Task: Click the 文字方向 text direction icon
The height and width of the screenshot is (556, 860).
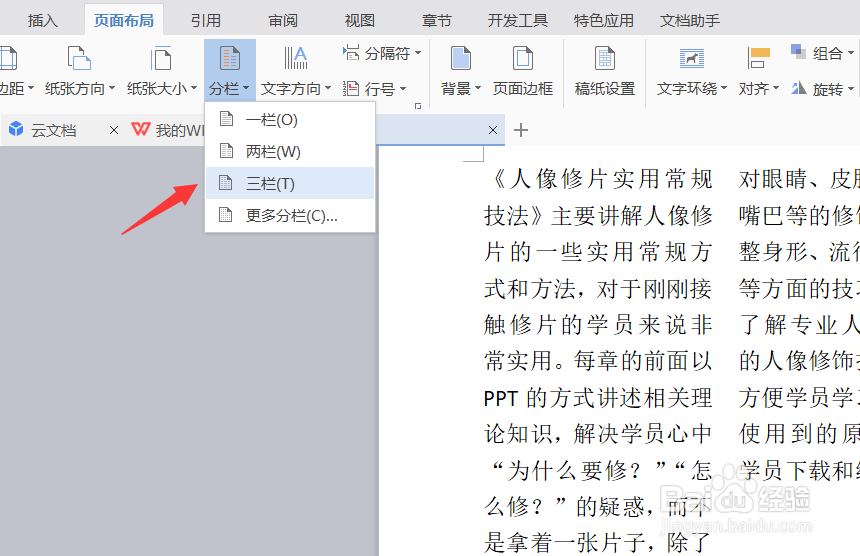Action: coord(296,58)
